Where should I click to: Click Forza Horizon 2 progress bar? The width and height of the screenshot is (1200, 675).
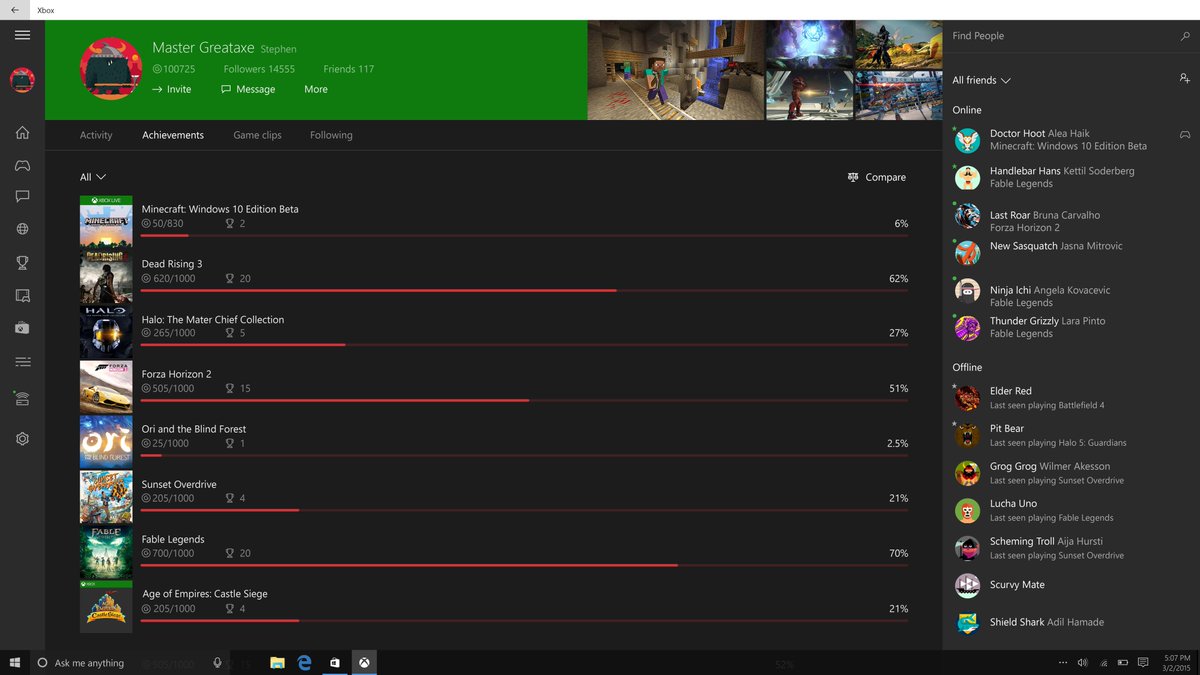tap(524, 400)
